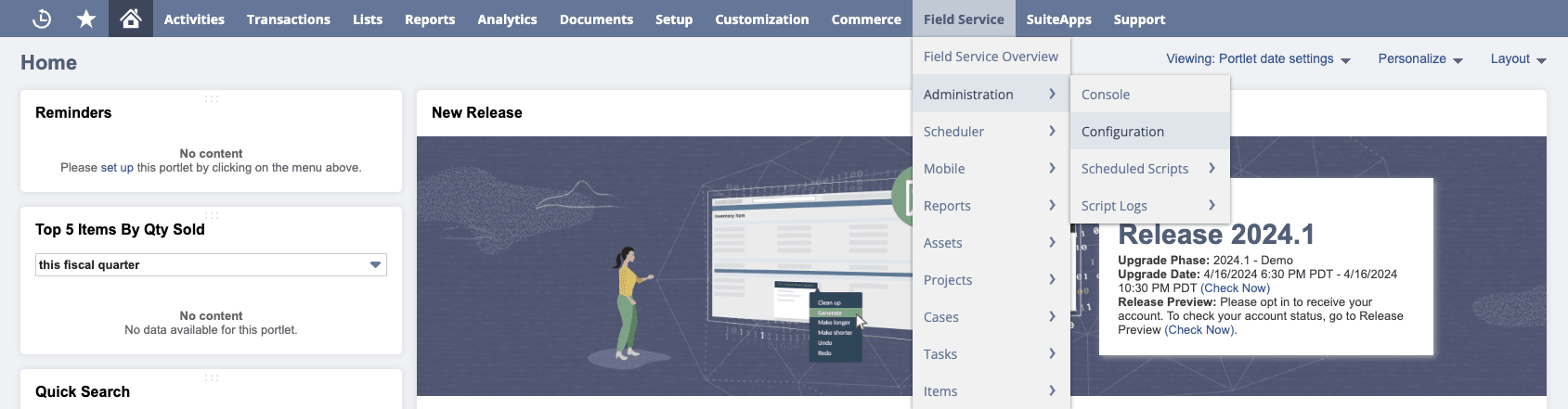1568x409 pixels.
Task: Open the Activities menu
Action: 194,19
